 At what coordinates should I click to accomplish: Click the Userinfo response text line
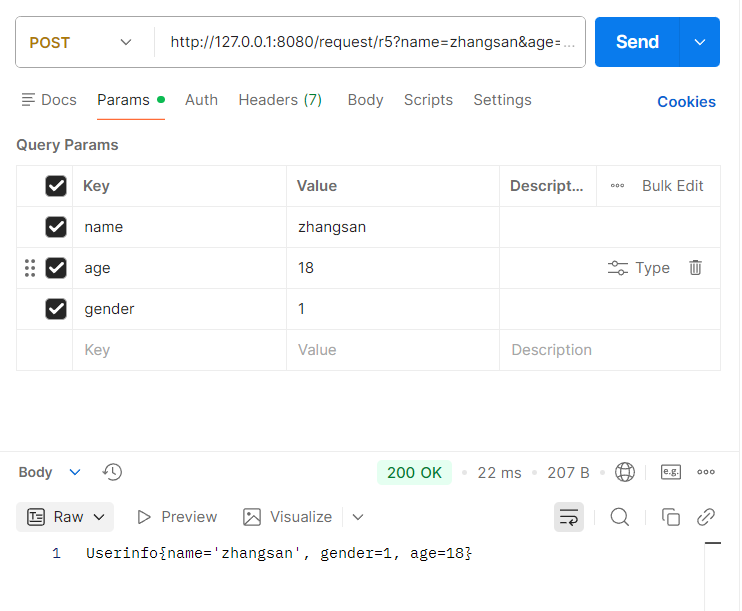click(x=279, y=553)
